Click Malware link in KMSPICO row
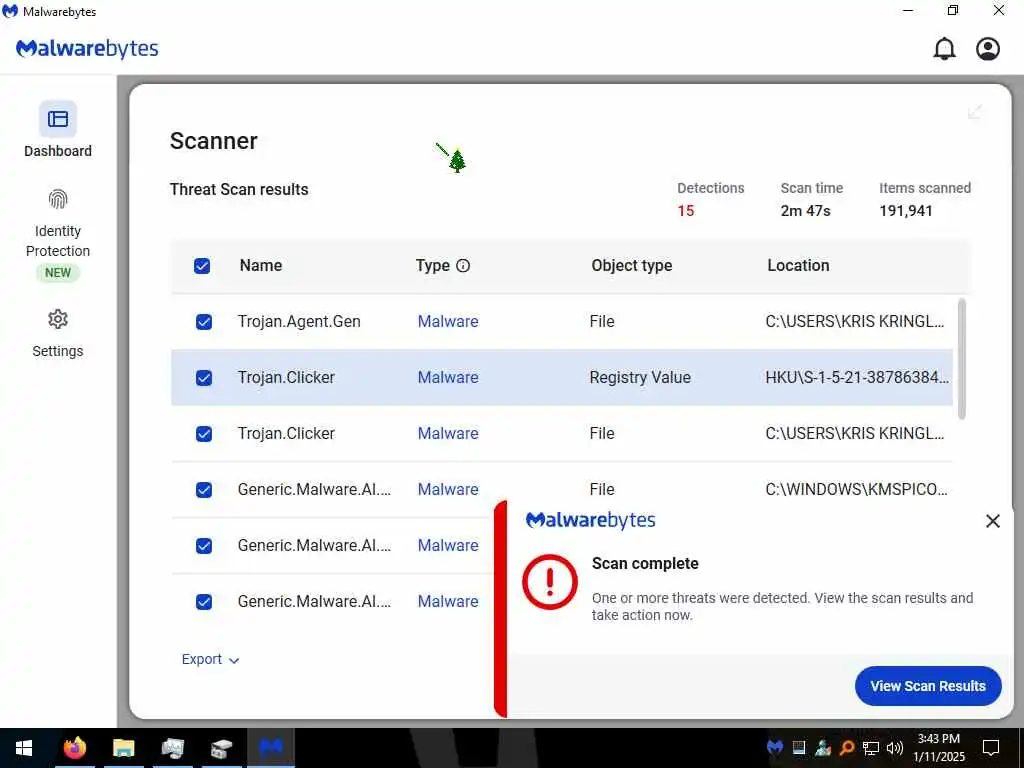 (448, 490)
